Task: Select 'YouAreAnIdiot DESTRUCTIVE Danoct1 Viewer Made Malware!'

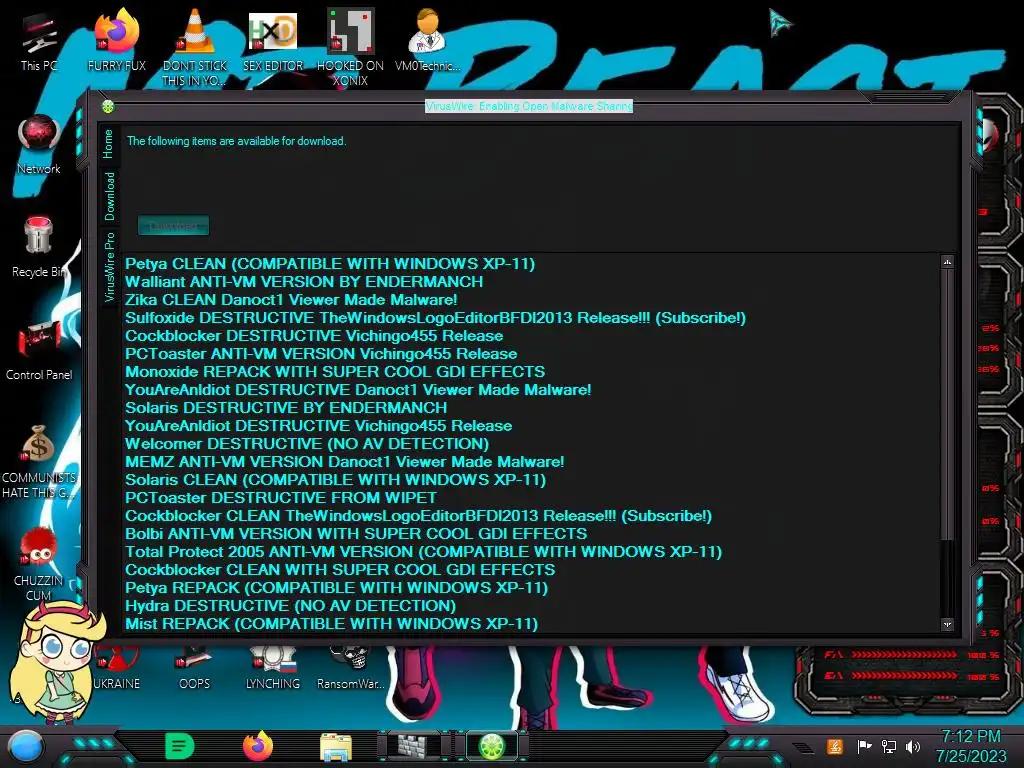Action: 358,389
